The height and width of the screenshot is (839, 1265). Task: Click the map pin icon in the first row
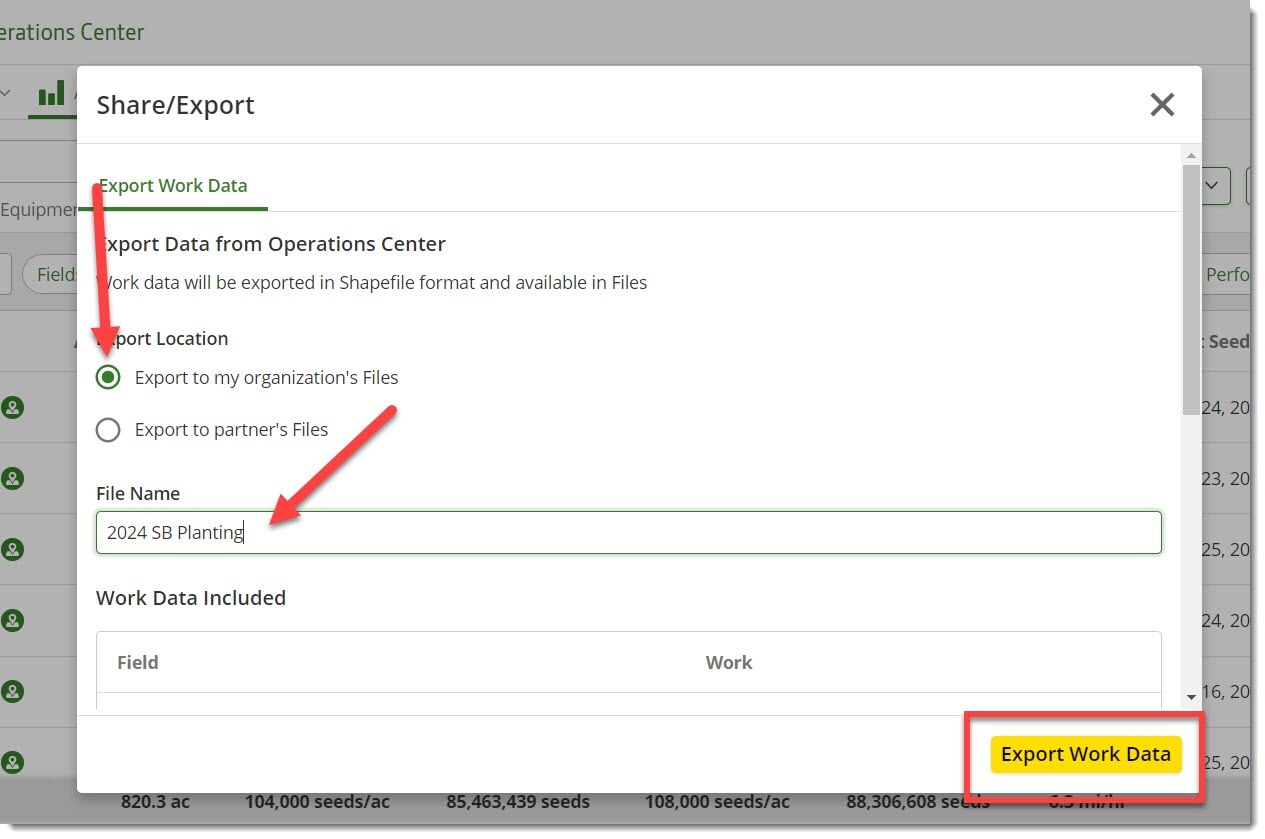[x=14, y=407]
